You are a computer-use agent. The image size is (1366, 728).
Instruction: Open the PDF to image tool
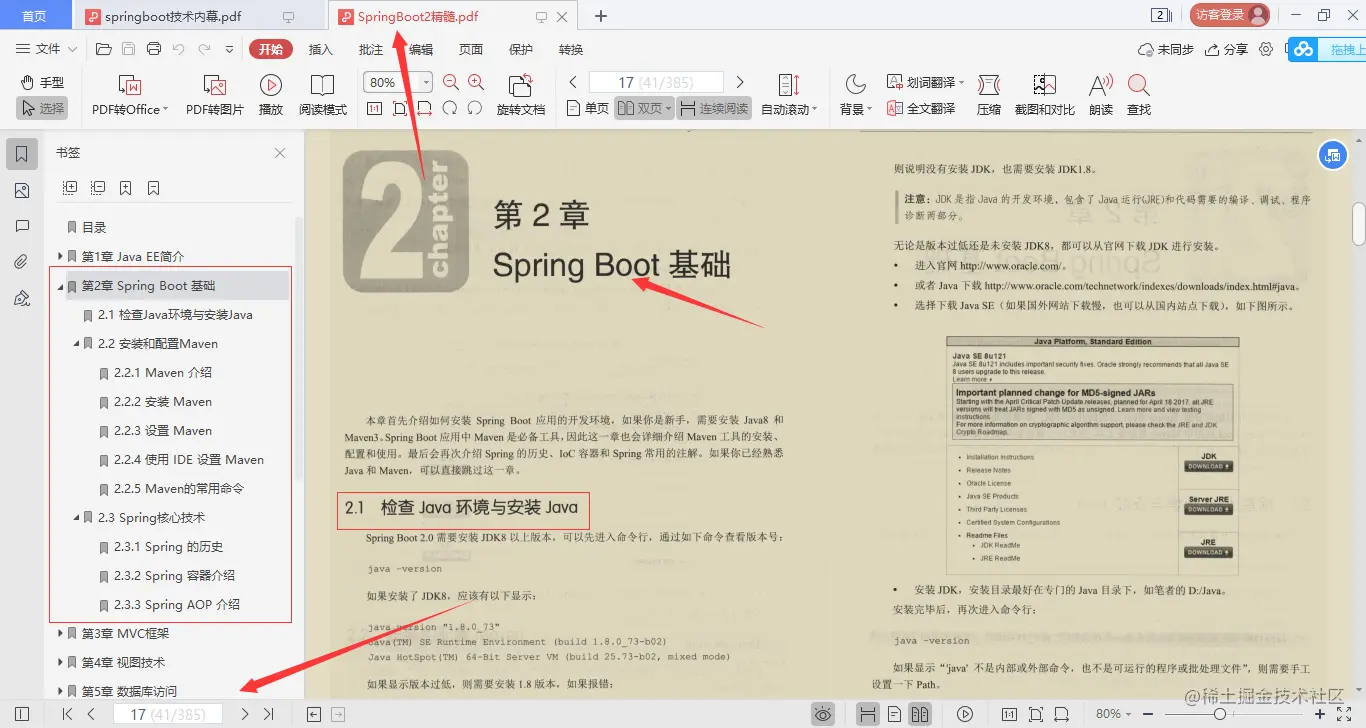pyautogui.click(x=213, y=93)
